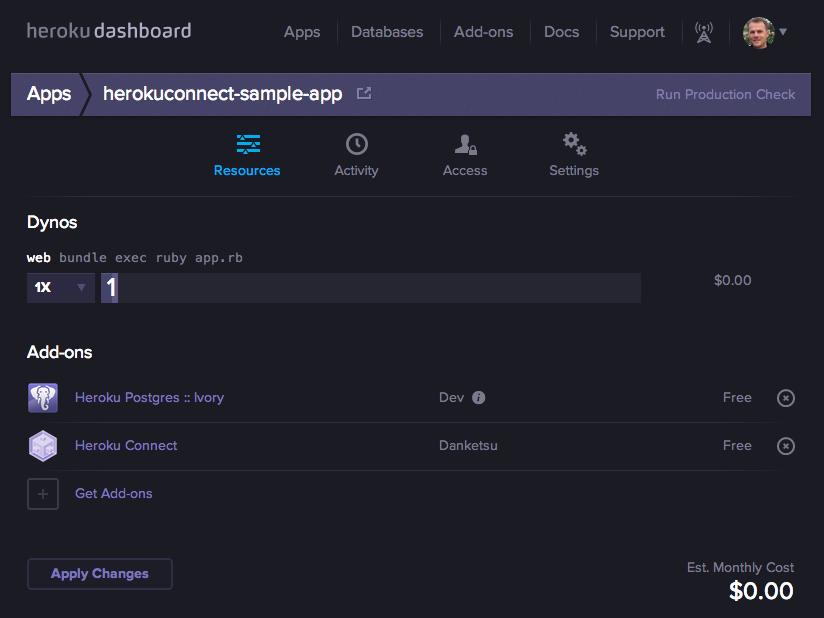Screen dimensions: 824x618
Task: Adjust the web dyno count slider
Action: pyautogui.click(x=371, y=287)
